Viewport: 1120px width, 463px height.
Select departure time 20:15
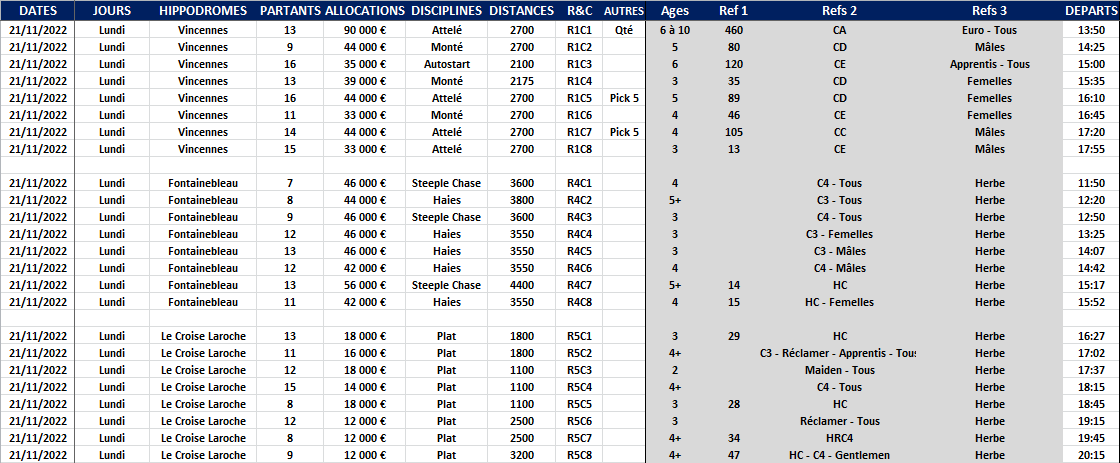pos(1091,455)
